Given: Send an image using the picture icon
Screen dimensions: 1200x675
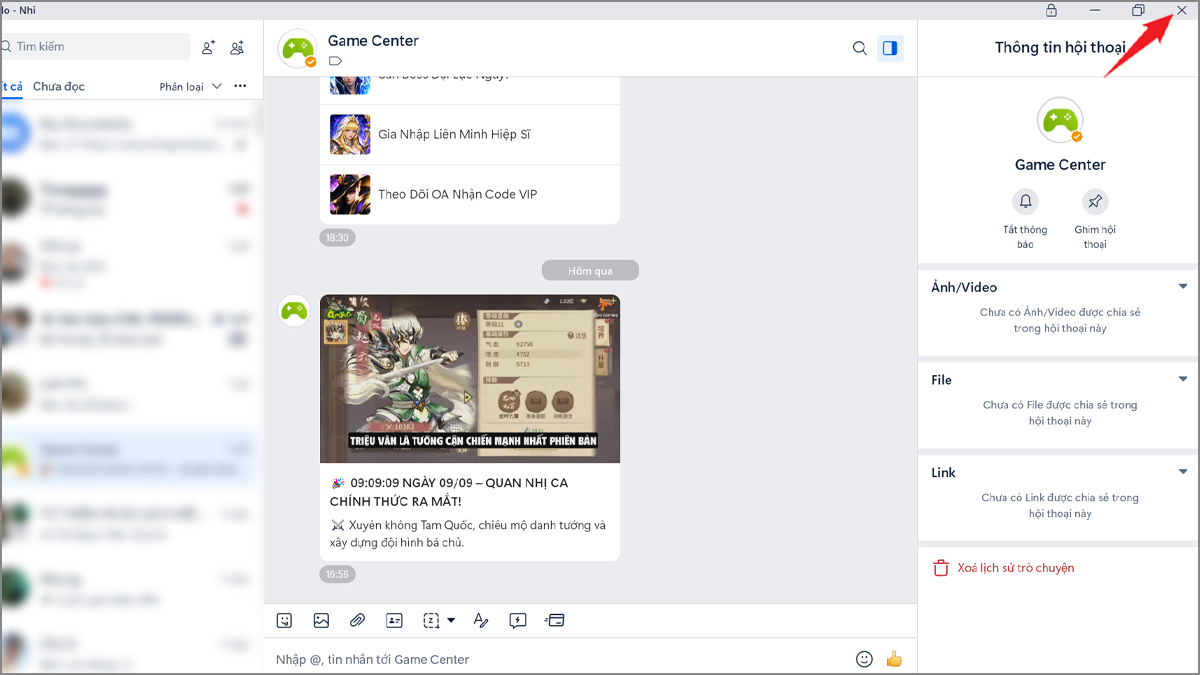Looking at the screenshot, I should [321, 621].
